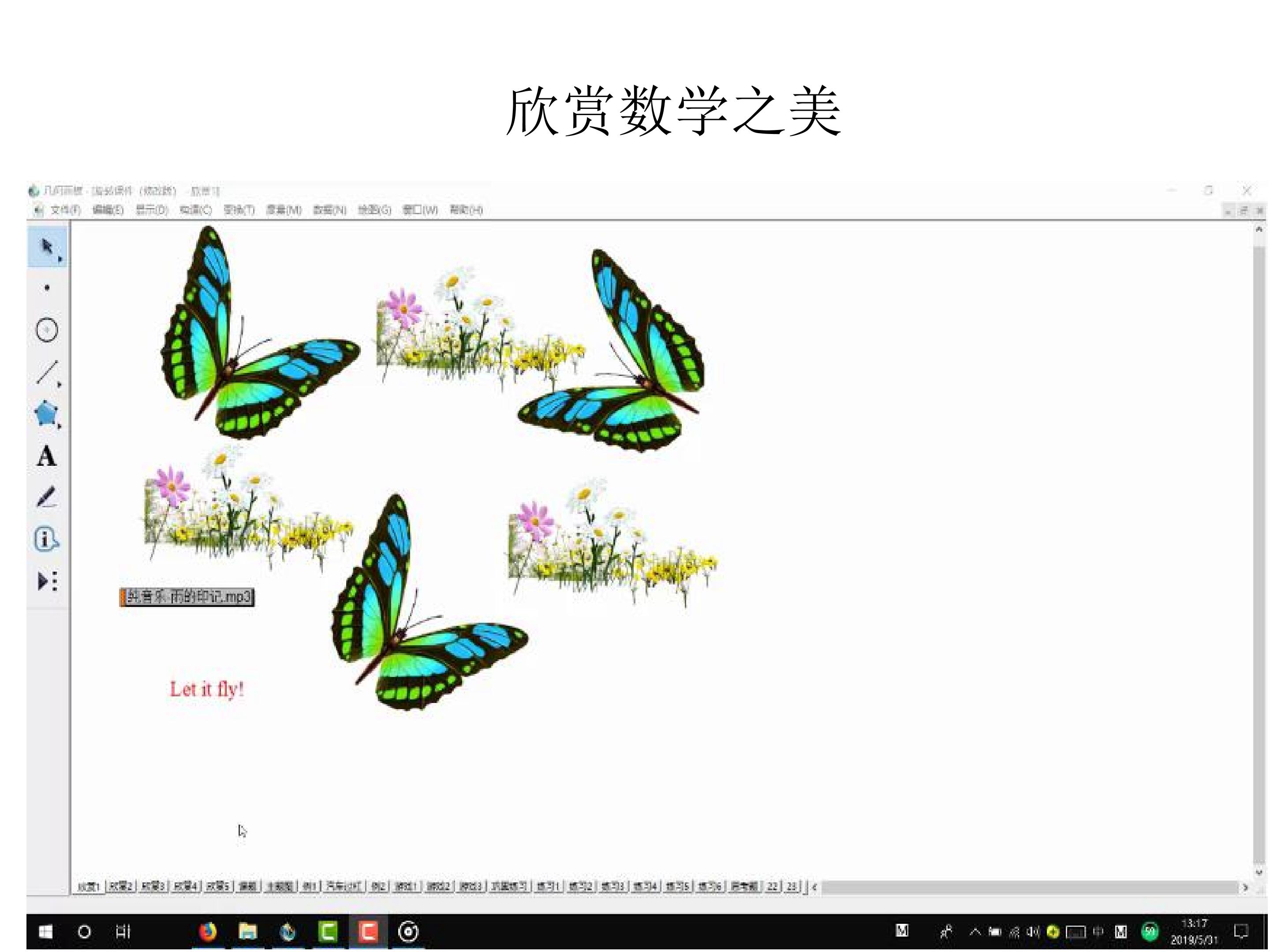This screenshot has height=952, width=1270.
Task: Select the Text tool labeled A
Action: coord(47,456)
